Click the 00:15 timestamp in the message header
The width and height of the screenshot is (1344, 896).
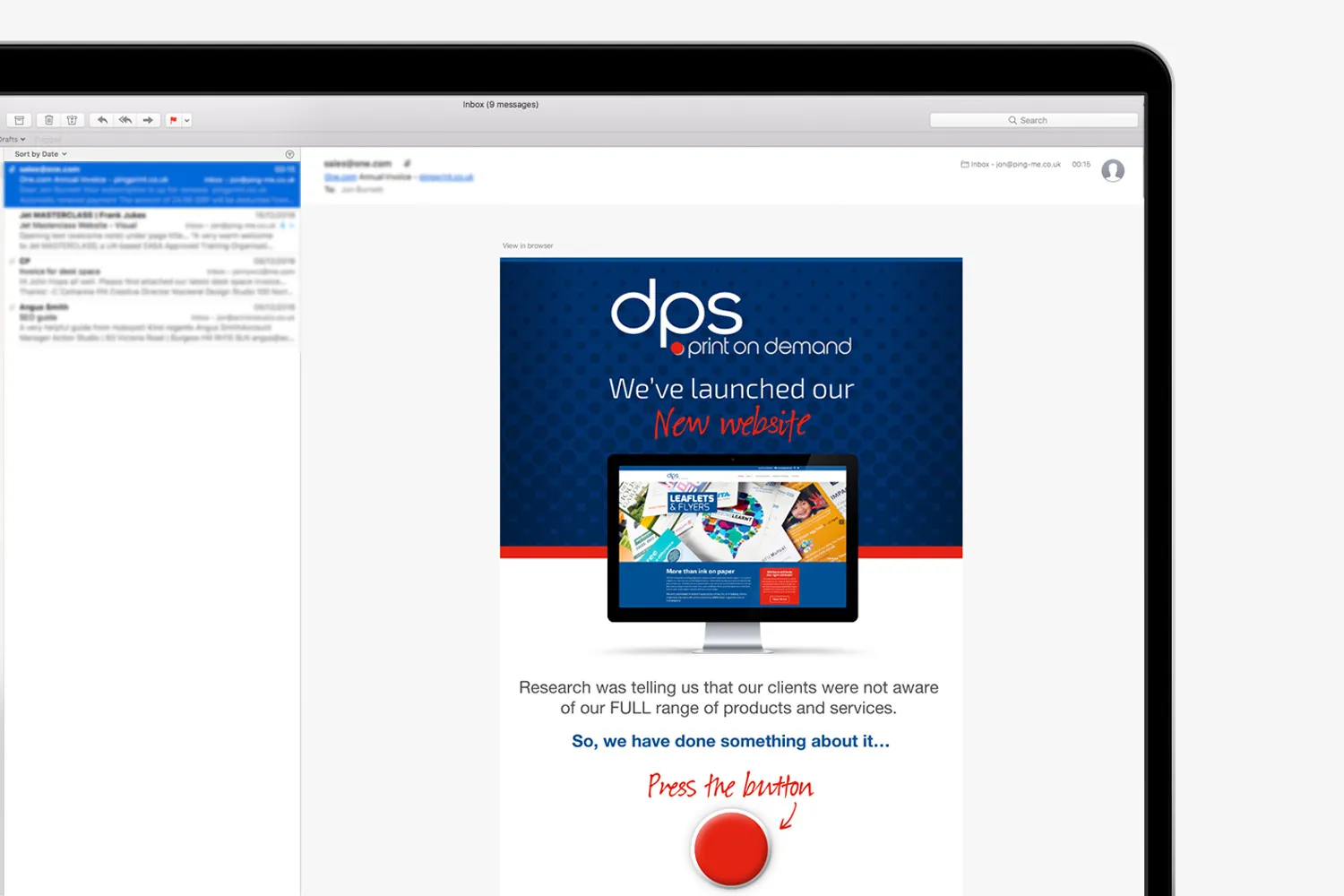coord(1081,165)
